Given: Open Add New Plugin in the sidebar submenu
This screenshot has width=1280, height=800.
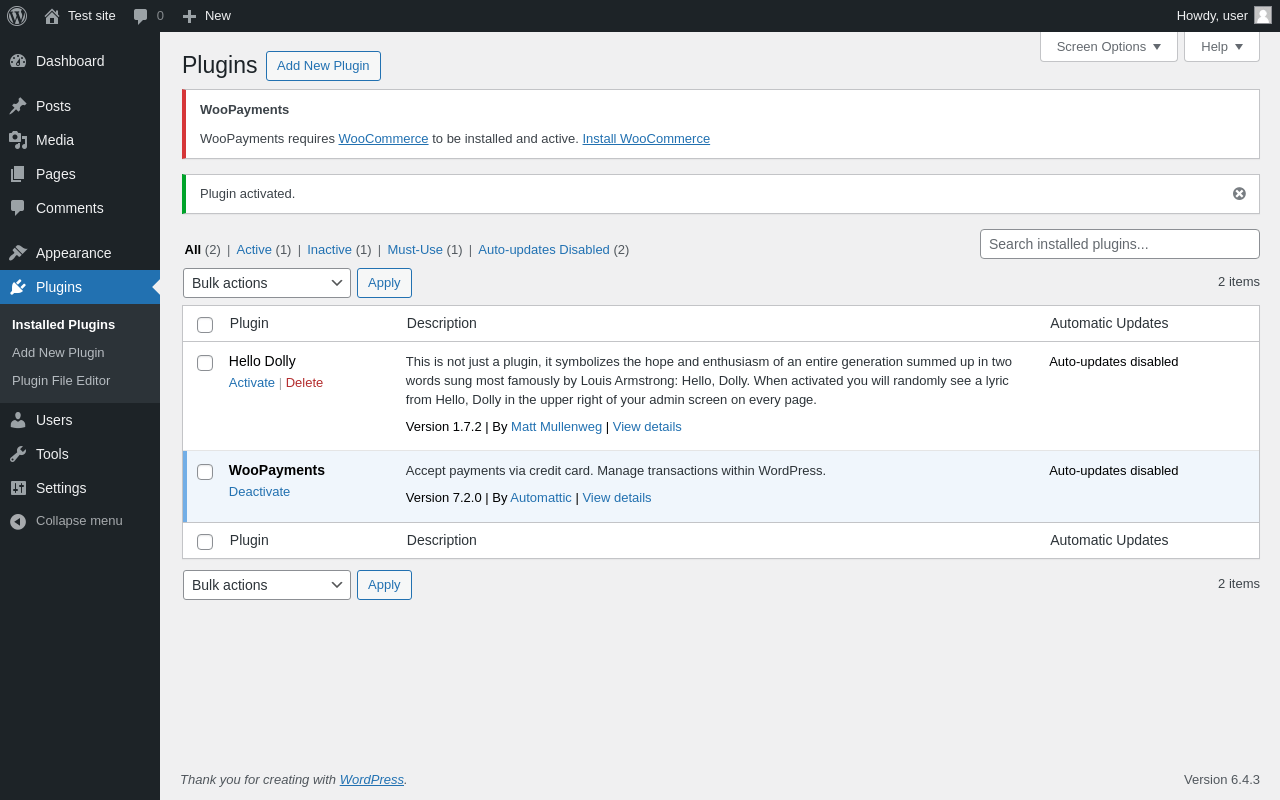Looking at the screenshot, I should click(x=58, y=353).
